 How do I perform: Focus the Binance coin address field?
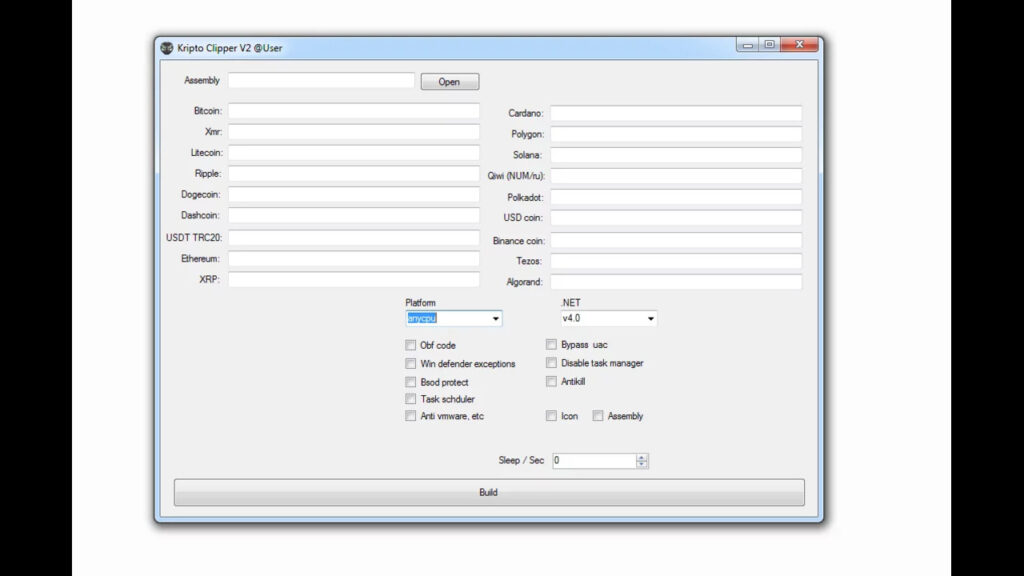pos(676,240)
